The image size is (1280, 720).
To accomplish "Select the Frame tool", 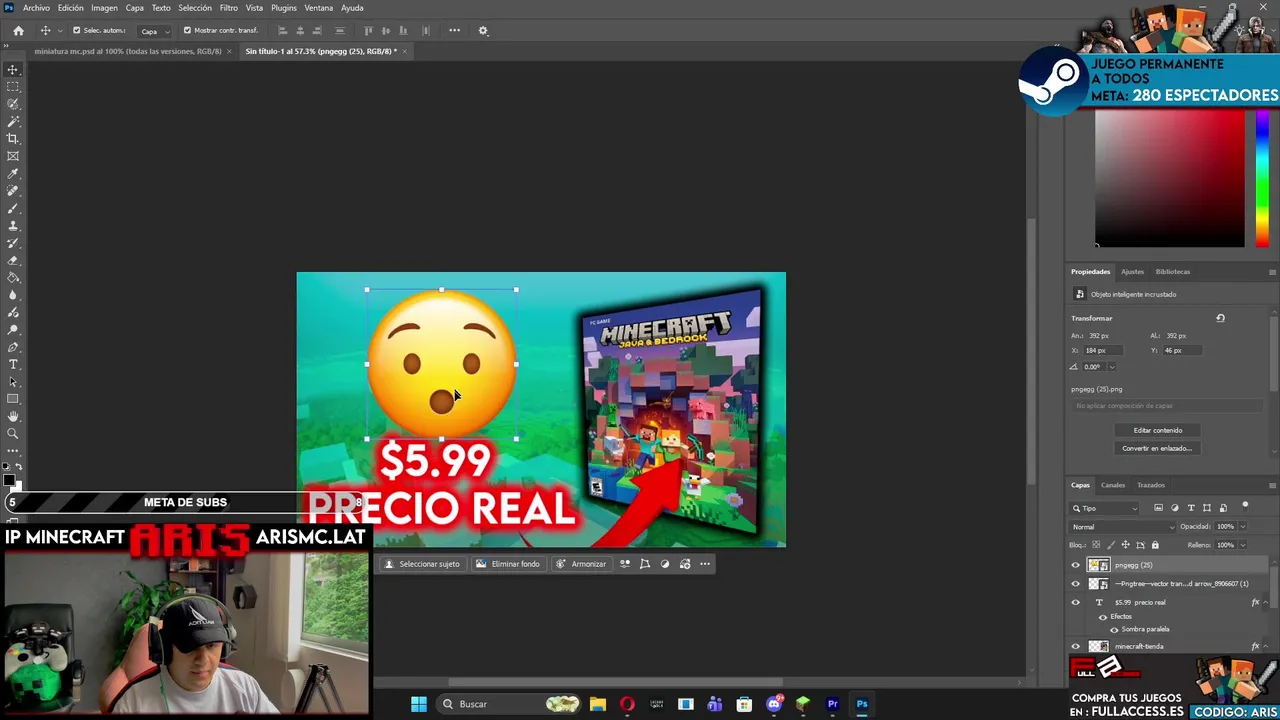I will [13, 156].
